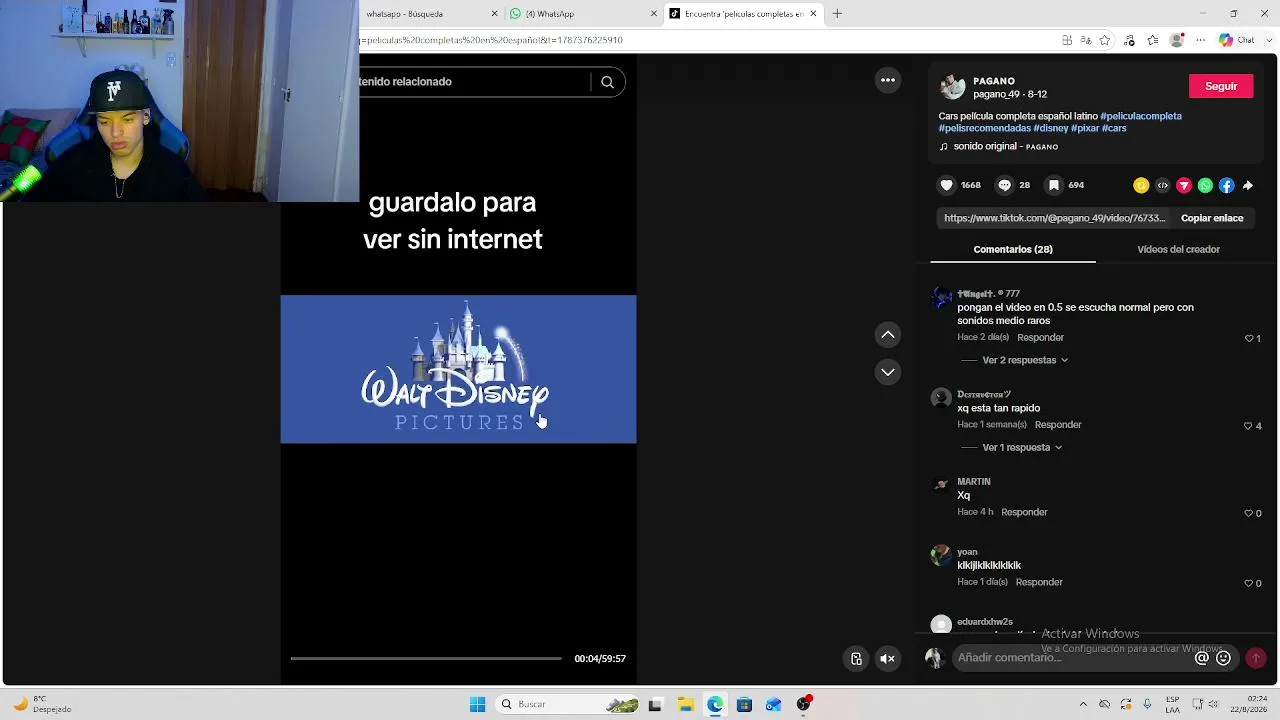Screen dimensions: 1280x720
Task: Mention a user with the @ icon
Action: pos(1202,658)
